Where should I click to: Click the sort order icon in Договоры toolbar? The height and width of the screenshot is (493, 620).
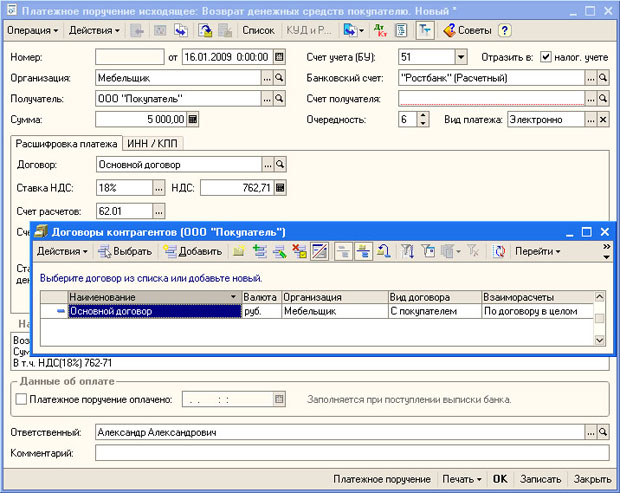pos(407,251)
